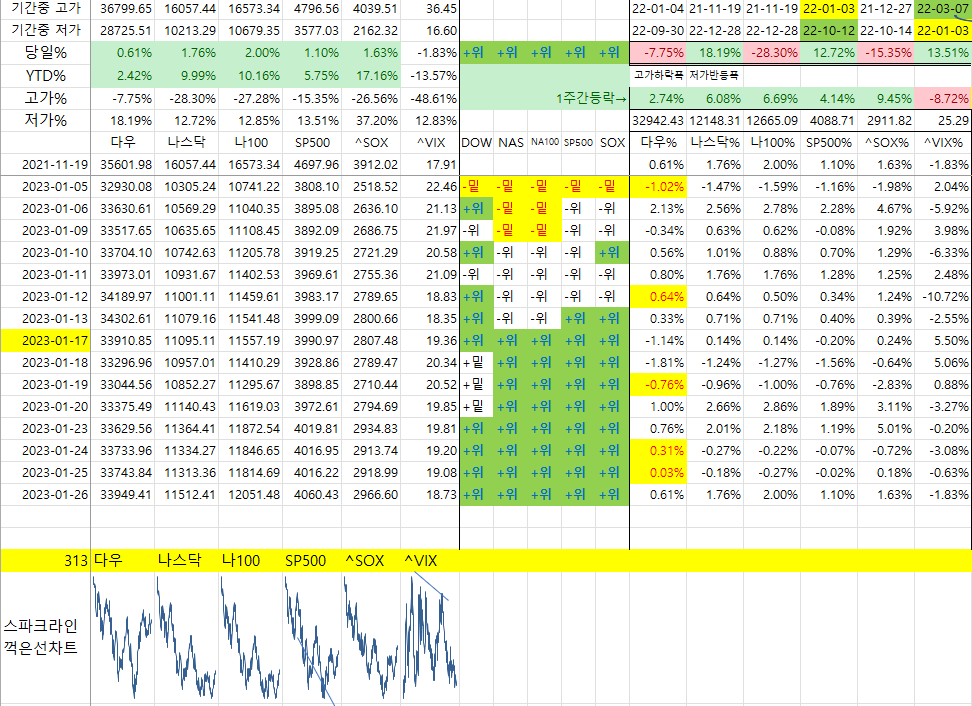Select the YTD% row label cell
This screenshot has width=972, height=706.
click(45, 75)
